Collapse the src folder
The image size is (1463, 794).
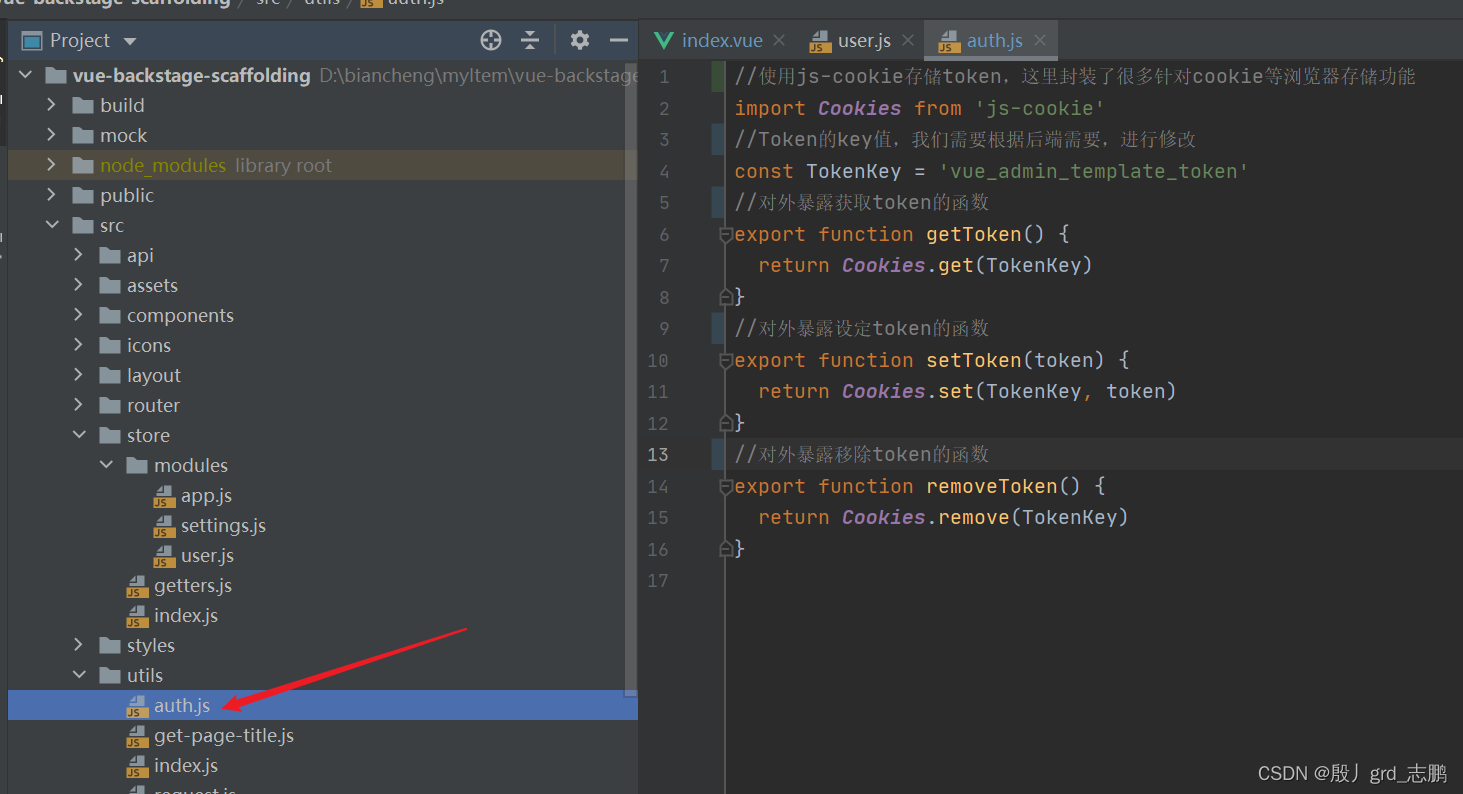52,225
